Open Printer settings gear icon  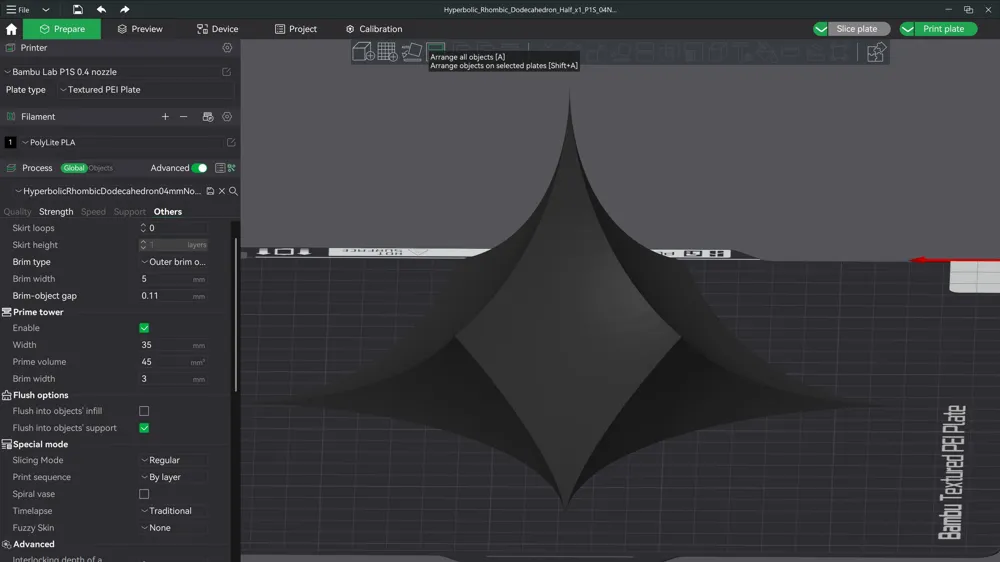[227, 48]
